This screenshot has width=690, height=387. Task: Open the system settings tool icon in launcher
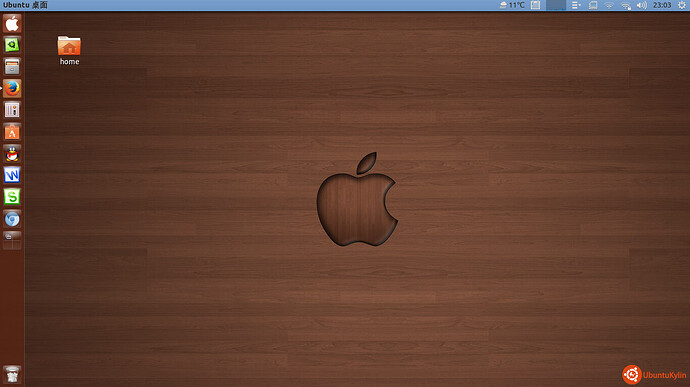point(12,110)
